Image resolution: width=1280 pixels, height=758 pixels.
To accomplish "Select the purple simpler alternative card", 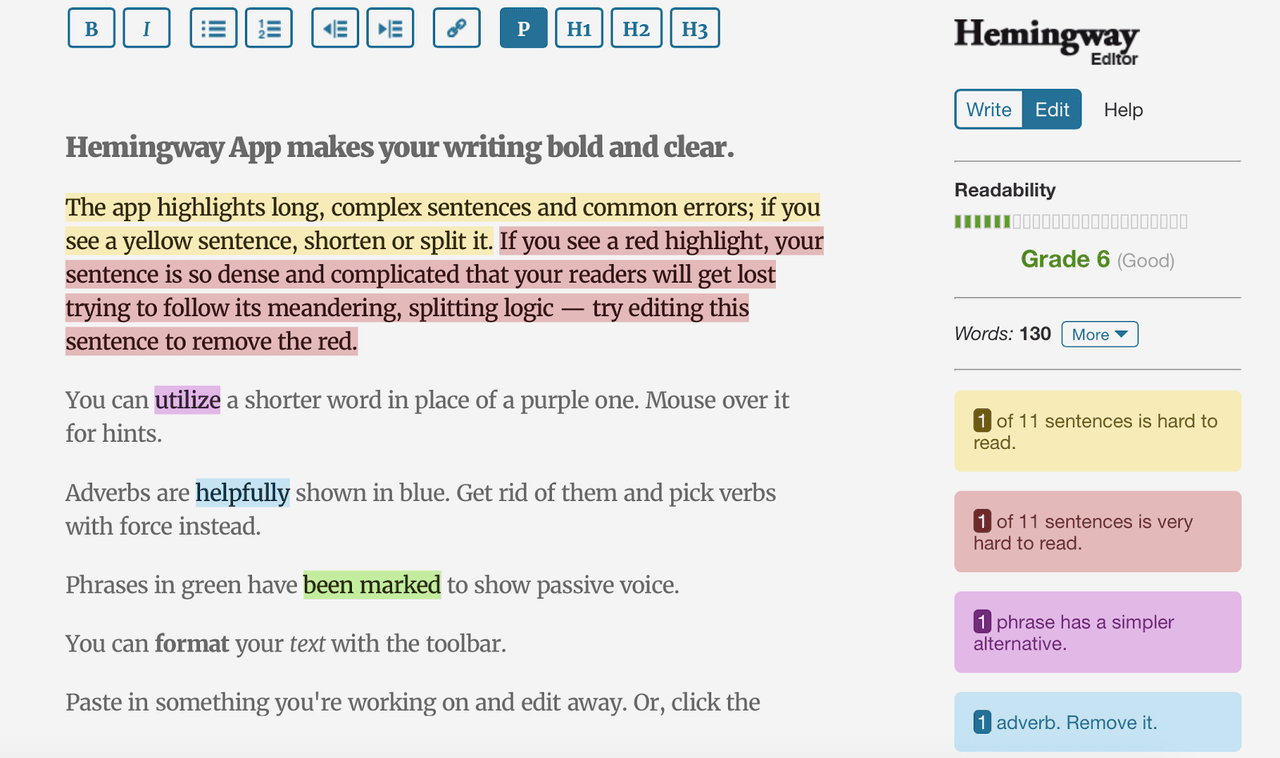I will coord(1097,632).
